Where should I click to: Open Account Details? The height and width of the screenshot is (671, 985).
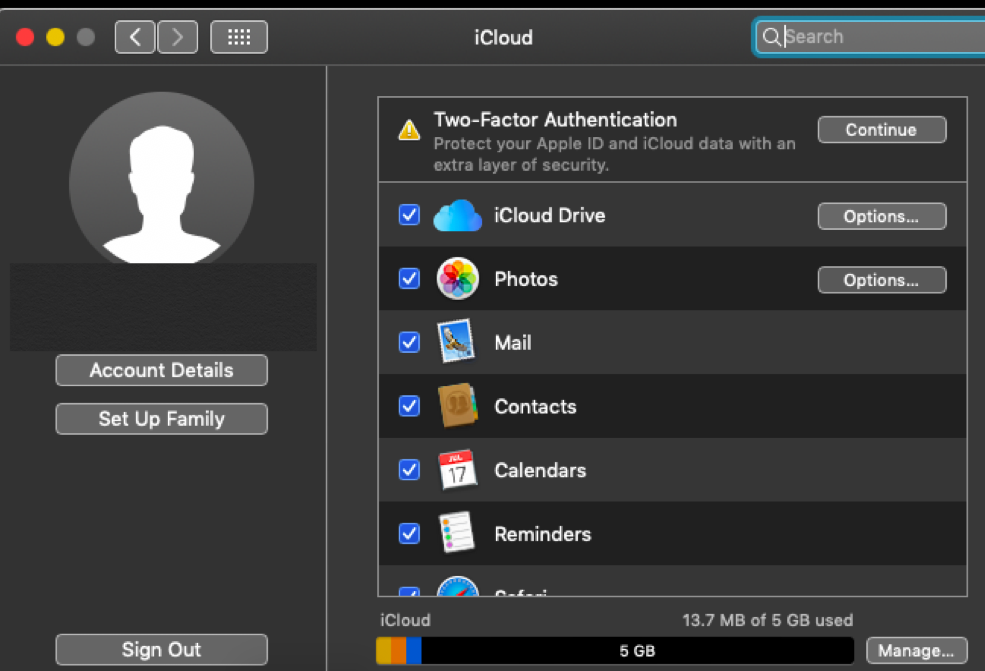161,370
